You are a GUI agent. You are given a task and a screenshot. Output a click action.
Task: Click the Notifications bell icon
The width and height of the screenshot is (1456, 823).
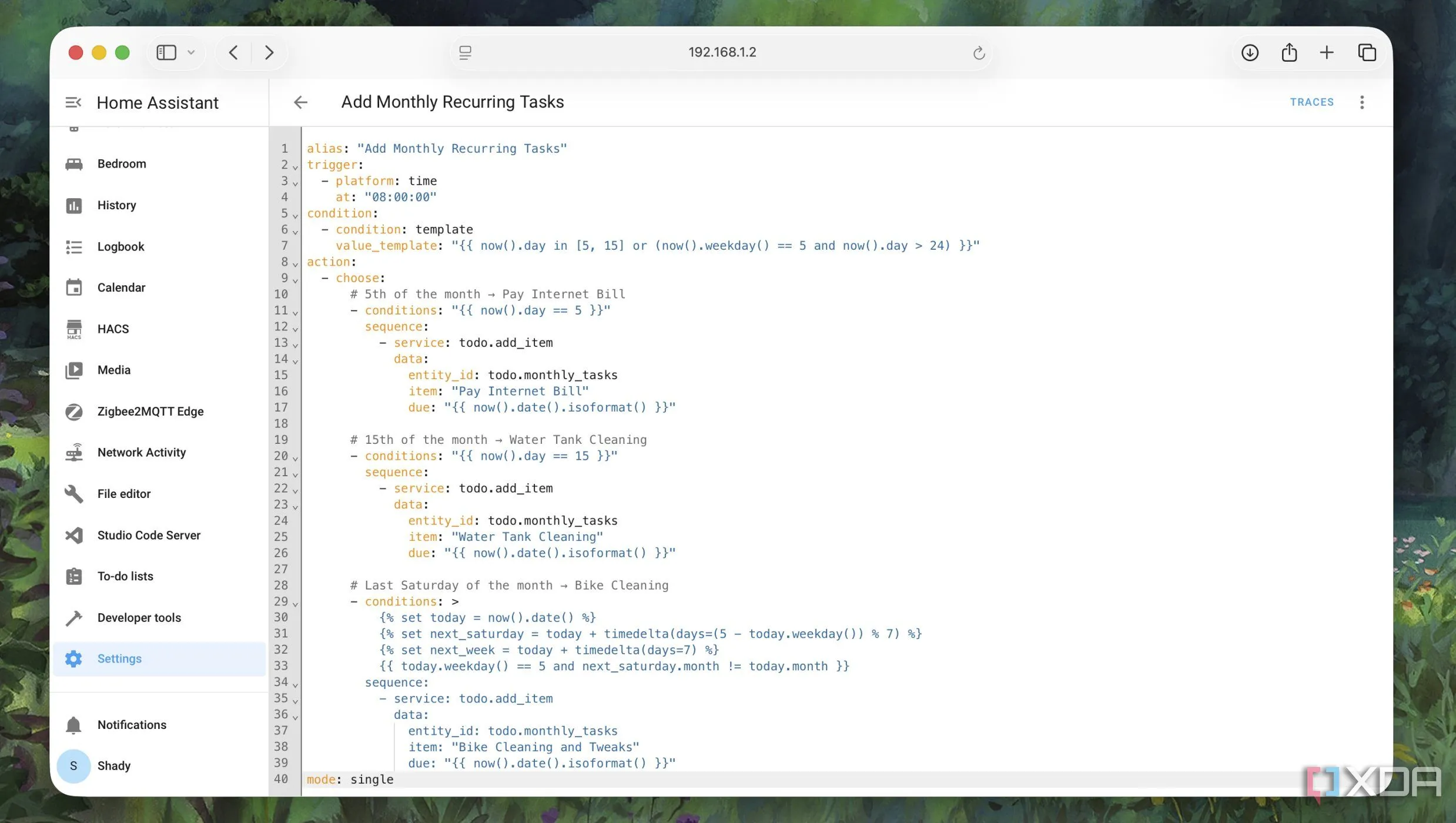73,725
